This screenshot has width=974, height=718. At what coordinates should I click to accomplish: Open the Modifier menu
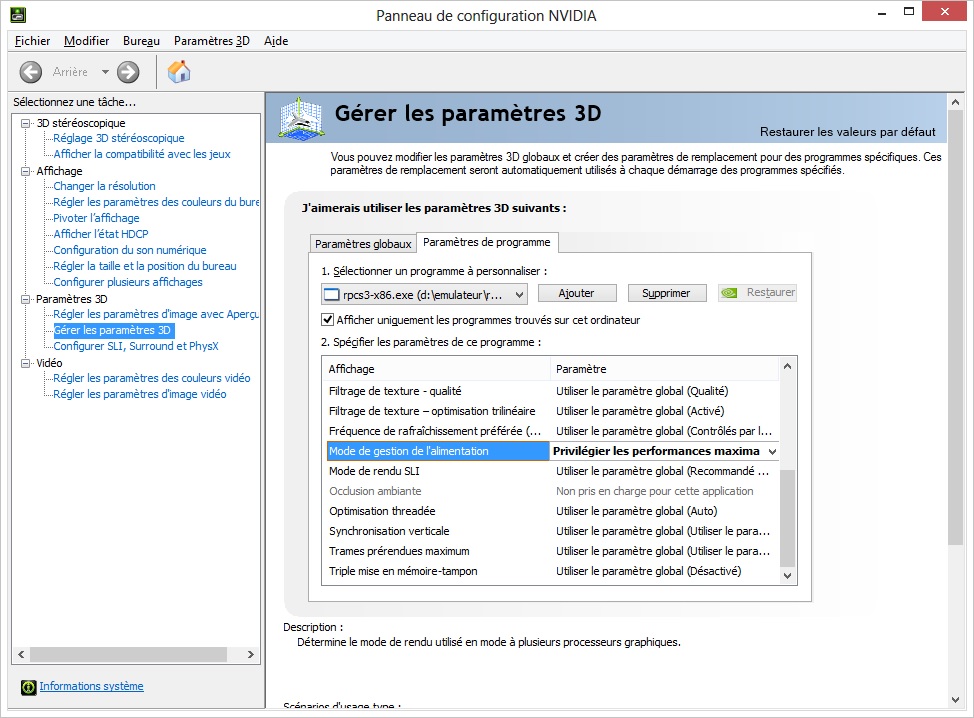(x=86, y=41)
